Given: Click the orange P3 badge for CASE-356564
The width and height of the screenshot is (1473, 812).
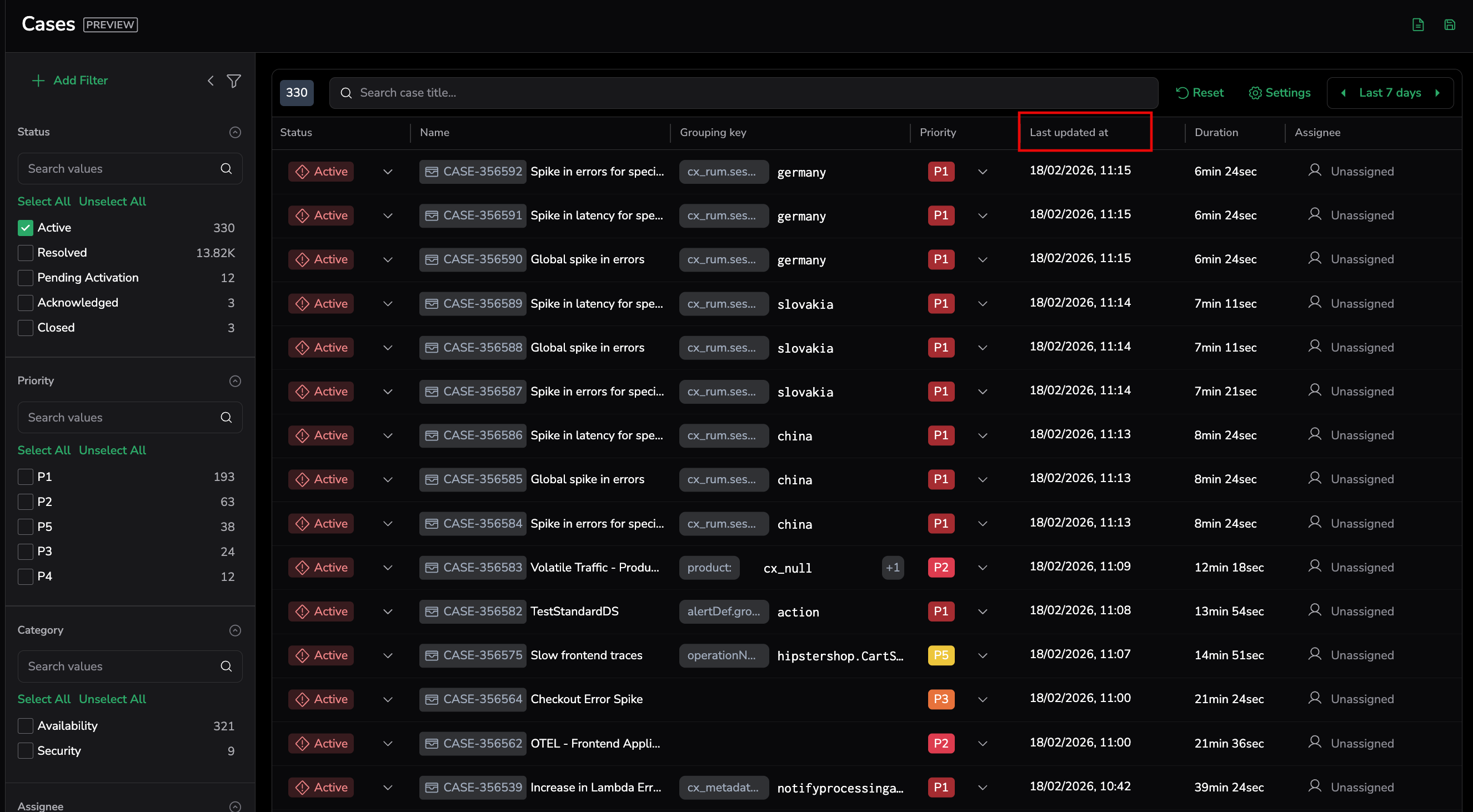Looking at the screenshot, I should tap(941, 699).
